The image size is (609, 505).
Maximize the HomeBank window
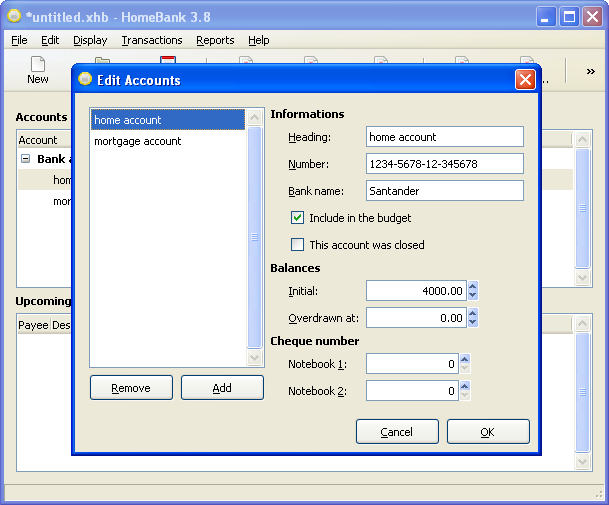click(569, 17)
